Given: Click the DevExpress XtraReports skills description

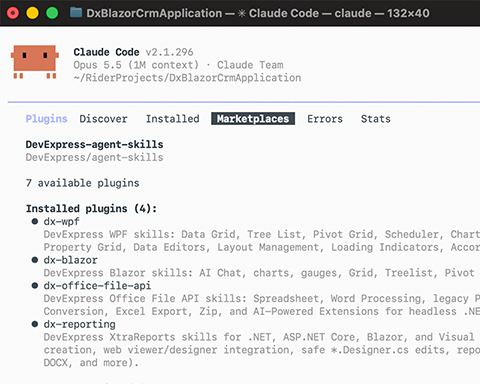Looking at the screenshot, I should click(259, 337).
